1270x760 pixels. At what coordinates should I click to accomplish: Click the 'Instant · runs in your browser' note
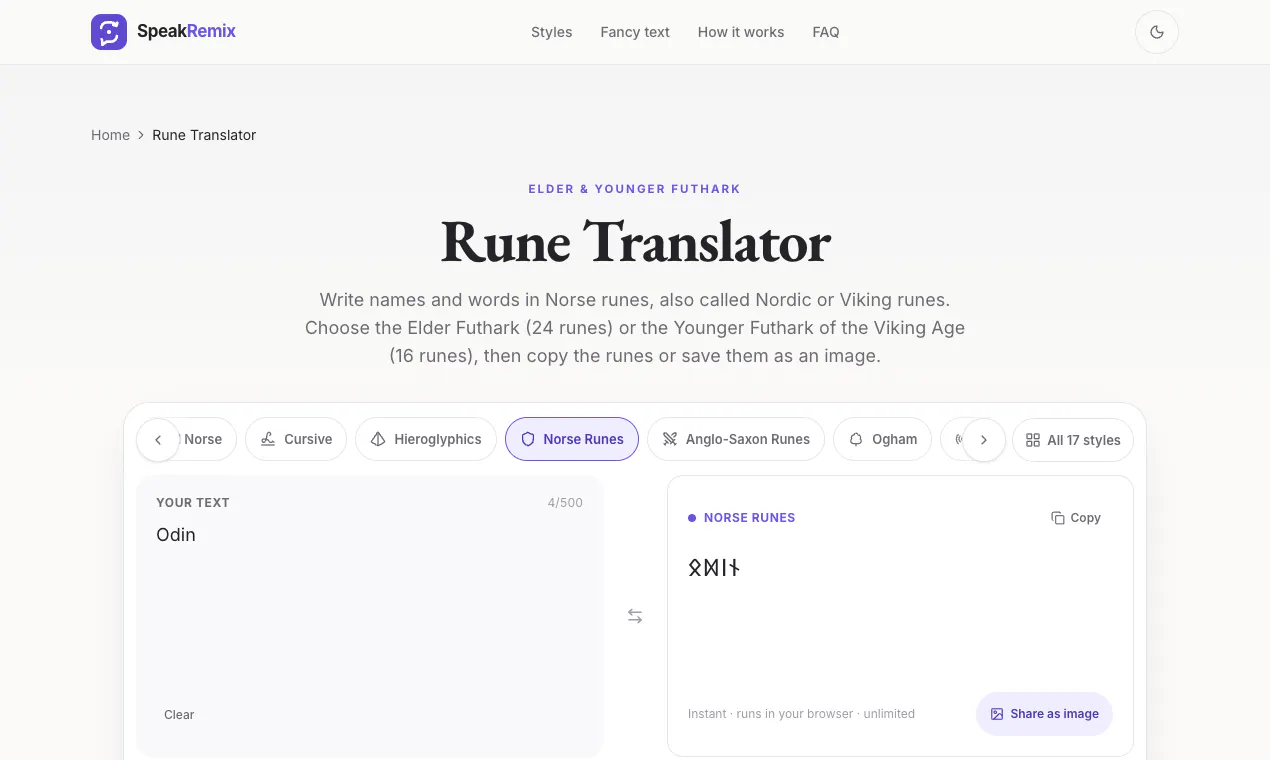click(801, 714)
